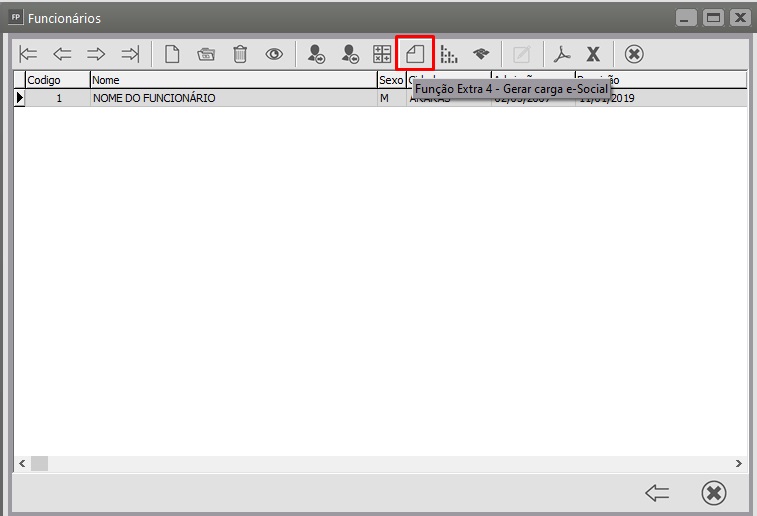Viewport: 757px width, 516px height.
Task: Click Gerar carga e-Social page icon
Action: coord(415,54)
